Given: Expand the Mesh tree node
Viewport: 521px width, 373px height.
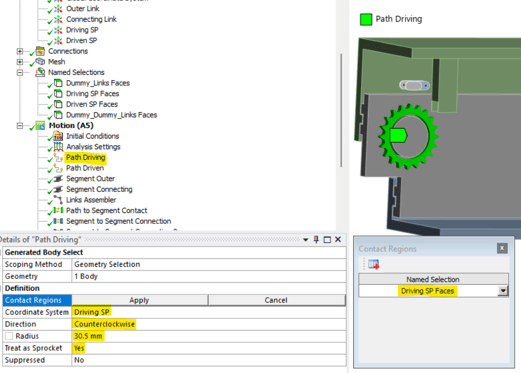Looking at the screenshot, I should (20, 62).
